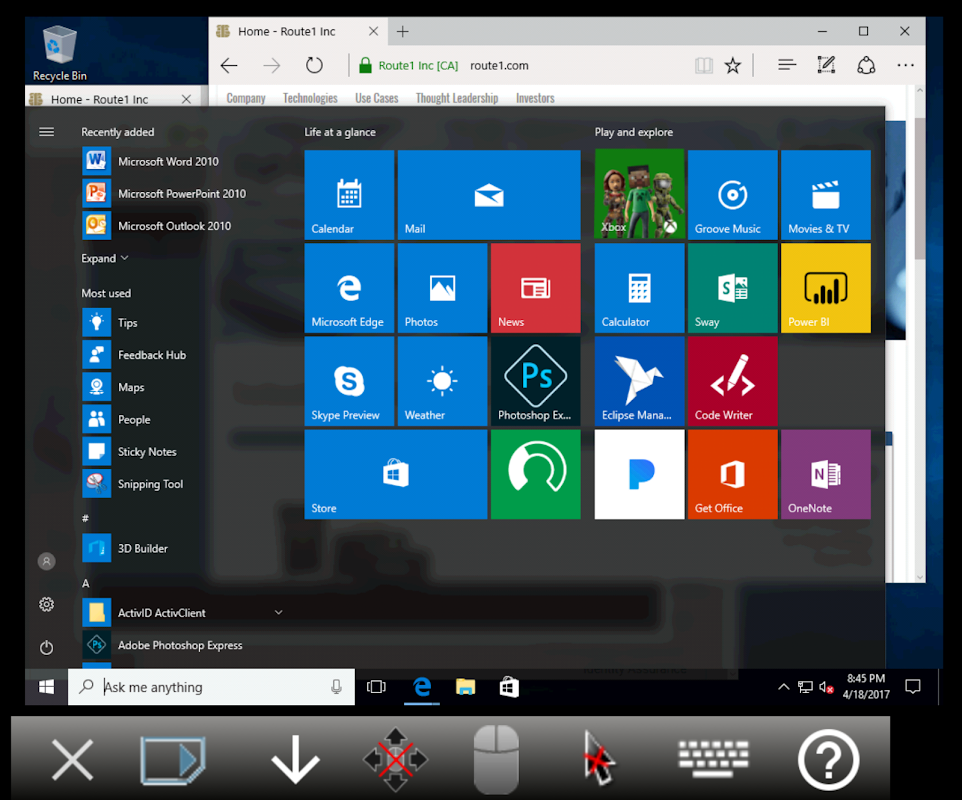This screenshot has width=962, height=800.
Task: Click the Cortana search box
Action: pos(211,687)
